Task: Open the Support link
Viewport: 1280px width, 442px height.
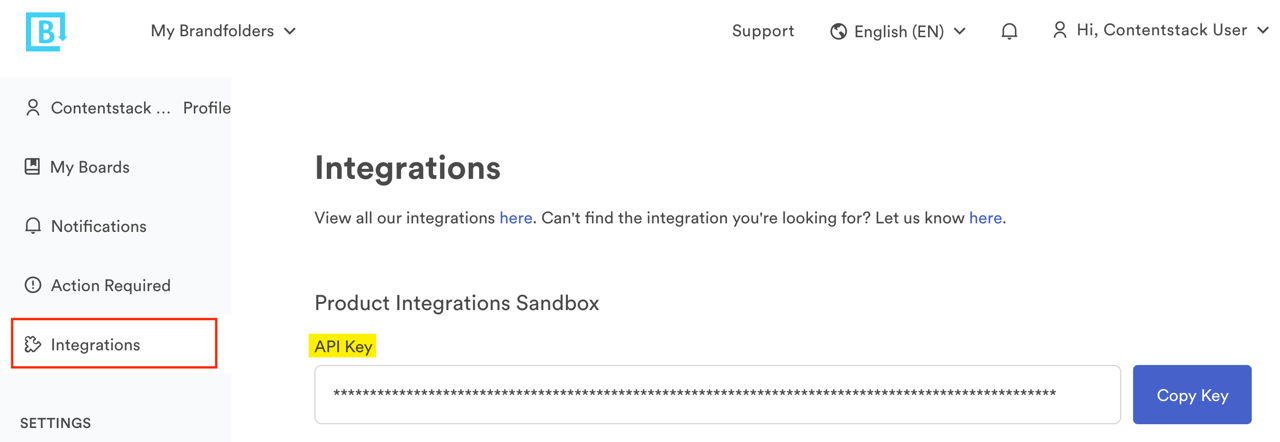Action: click(763, 31)
